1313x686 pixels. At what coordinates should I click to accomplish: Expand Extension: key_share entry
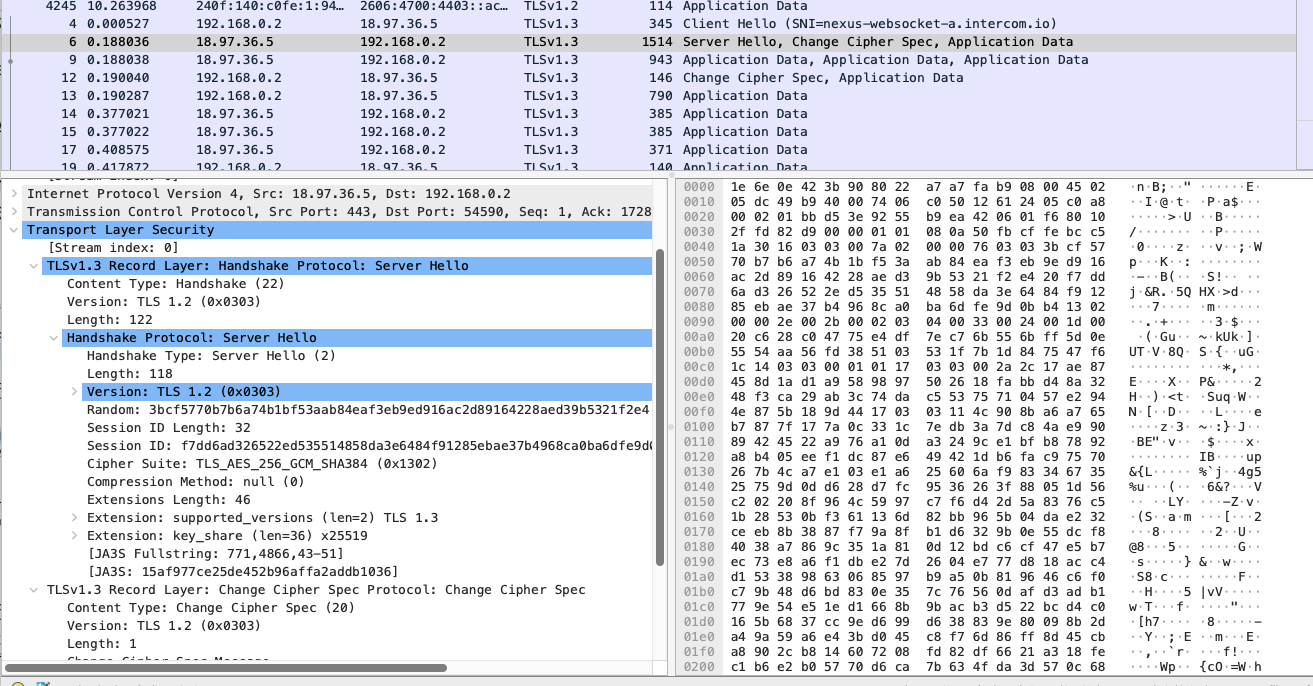click(73, 536)
